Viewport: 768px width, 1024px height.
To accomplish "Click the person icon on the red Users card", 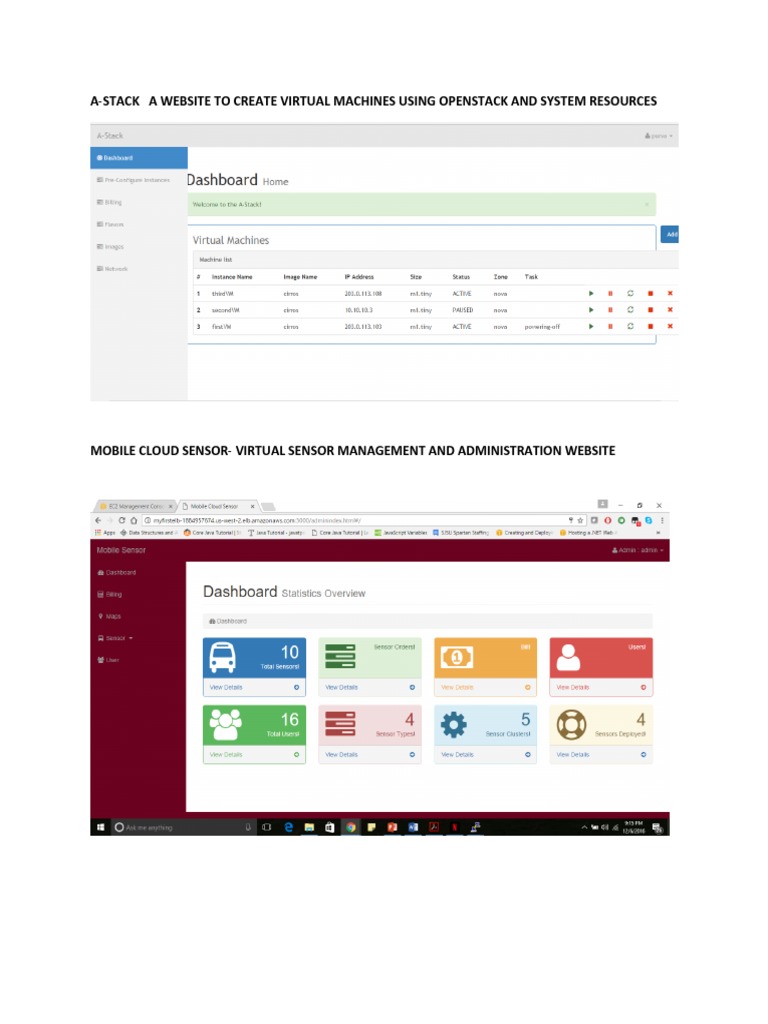I will click(568, 658).
